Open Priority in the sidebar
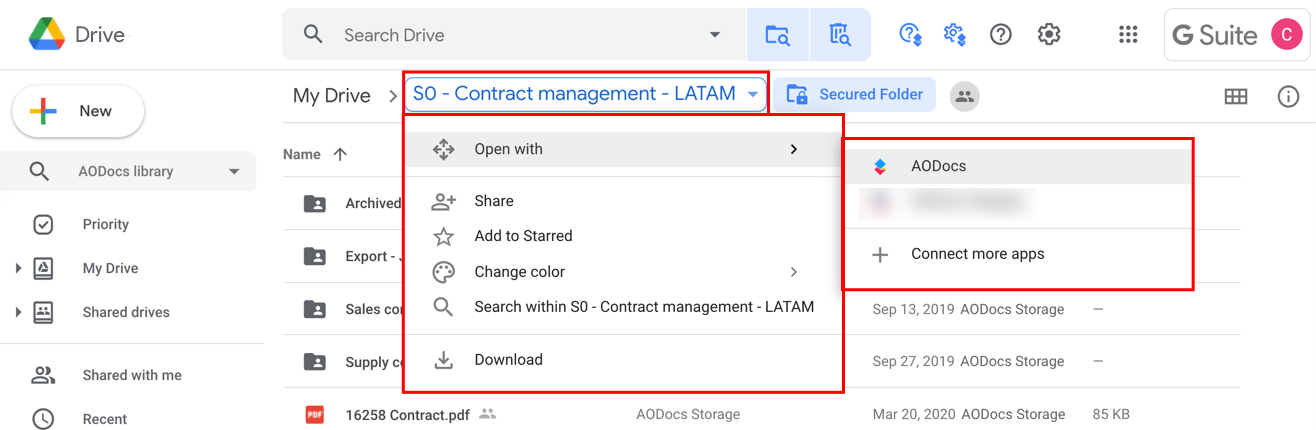The width and height of the screenshot is (1316, 430). point(106,224)
